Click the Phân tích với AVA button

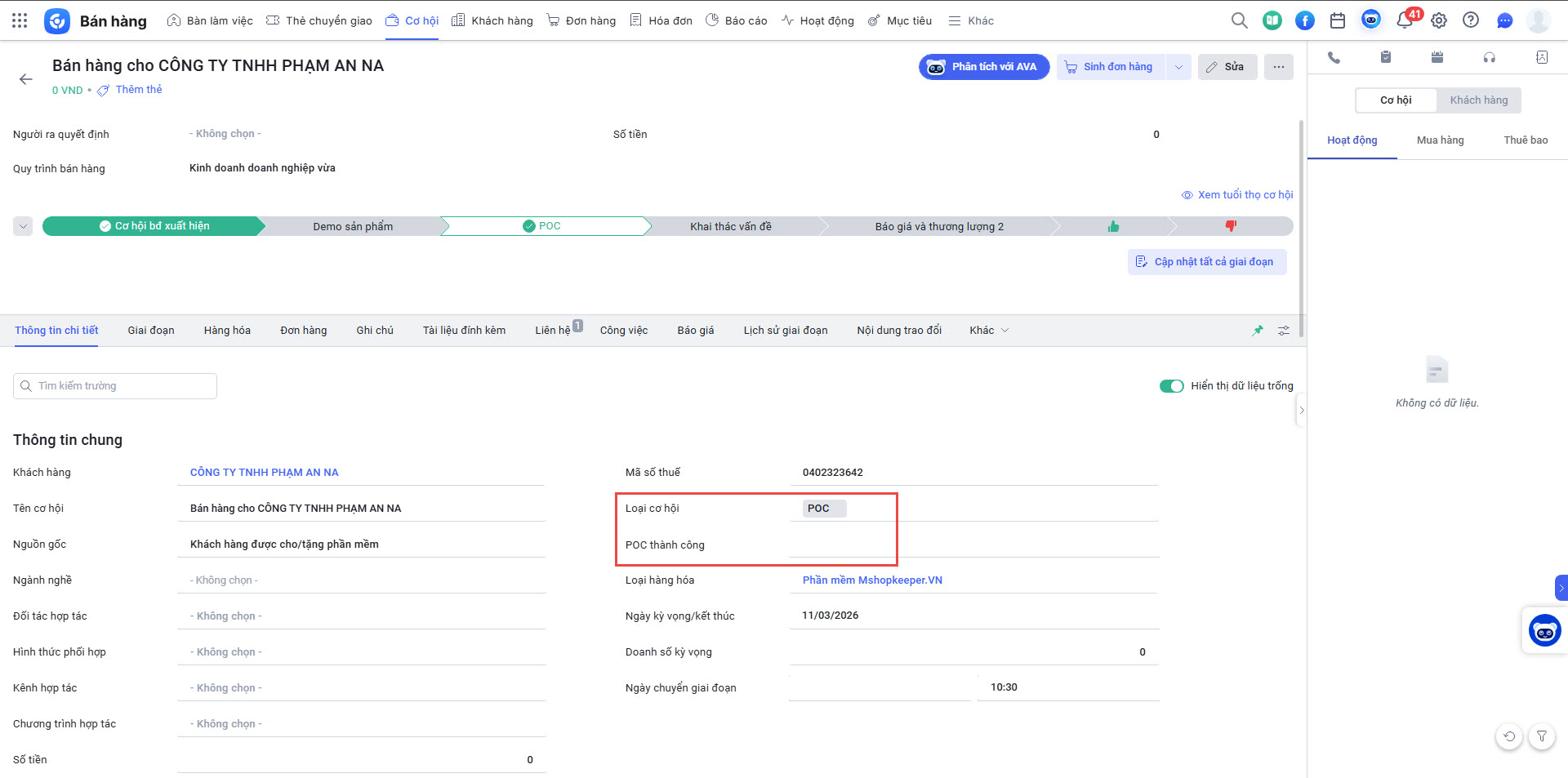[983, 67]
